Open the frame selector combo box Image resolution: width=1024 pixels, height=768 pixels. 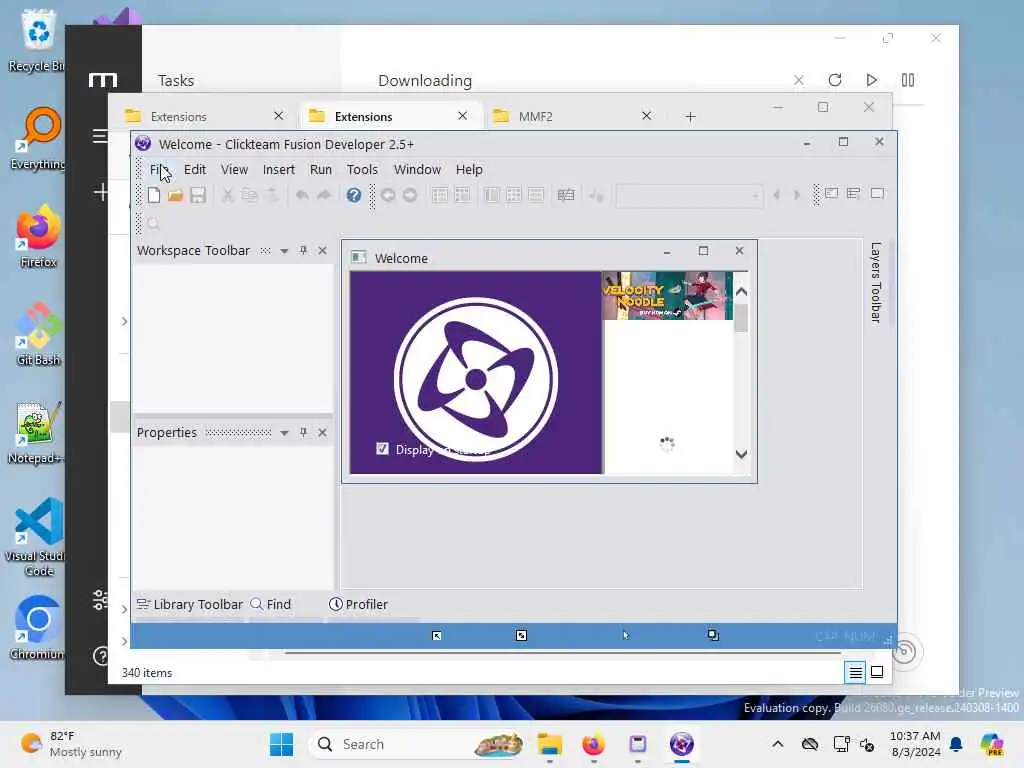click(690, 195)
